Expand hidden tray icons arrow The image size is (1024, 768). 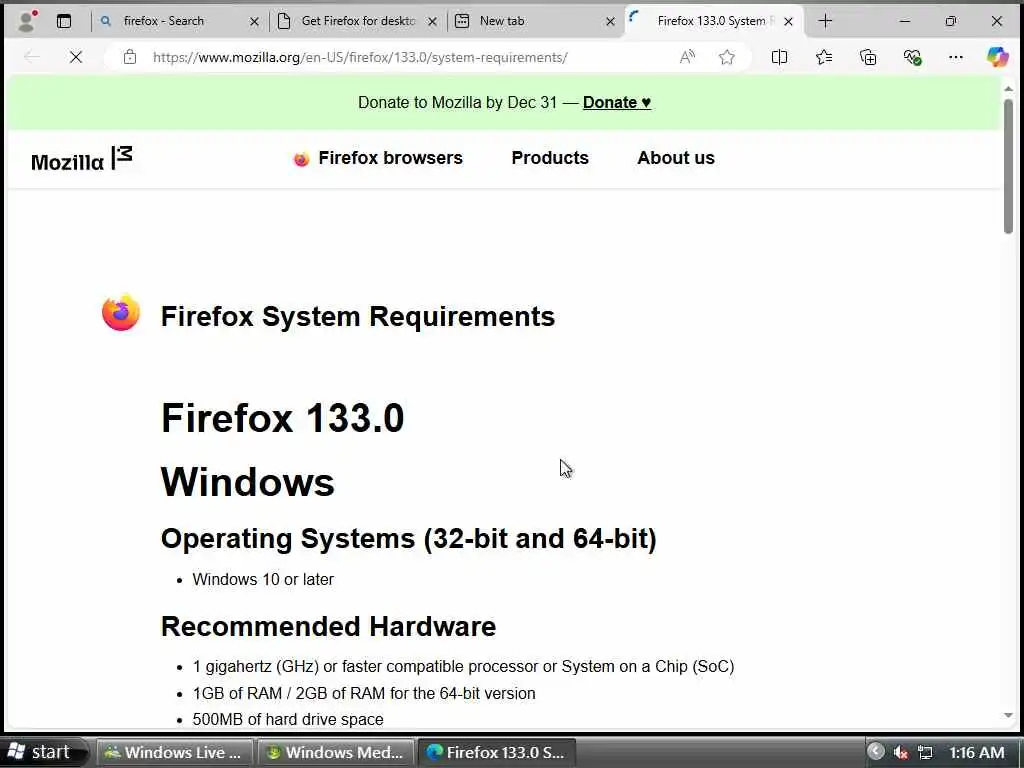click(876, 752)
